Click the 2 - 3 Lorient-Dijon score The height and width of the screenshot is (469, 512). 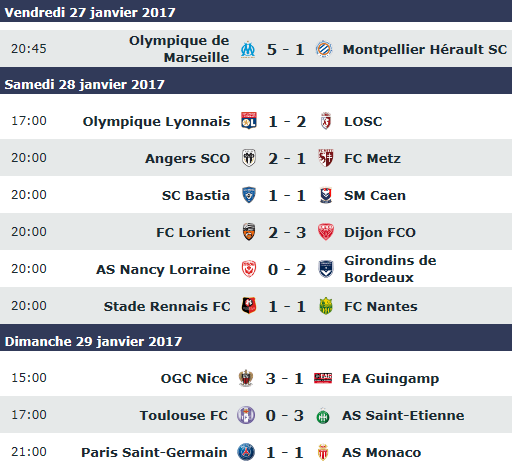[x=287, y=232]
